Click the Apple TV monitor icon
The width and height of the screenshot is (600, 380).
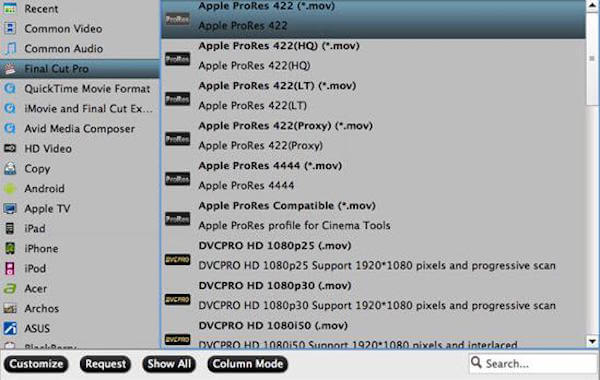point(10,209)
